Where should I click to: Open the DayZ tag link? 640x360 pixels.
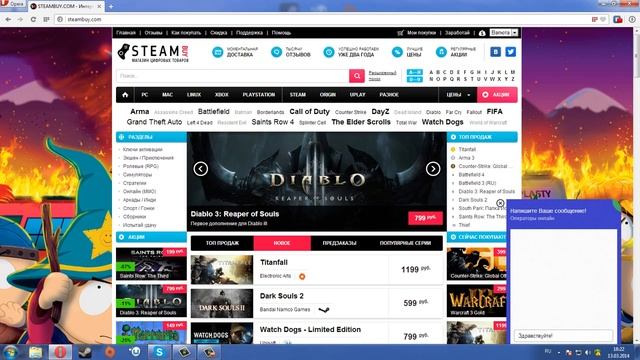coord(380,111)
